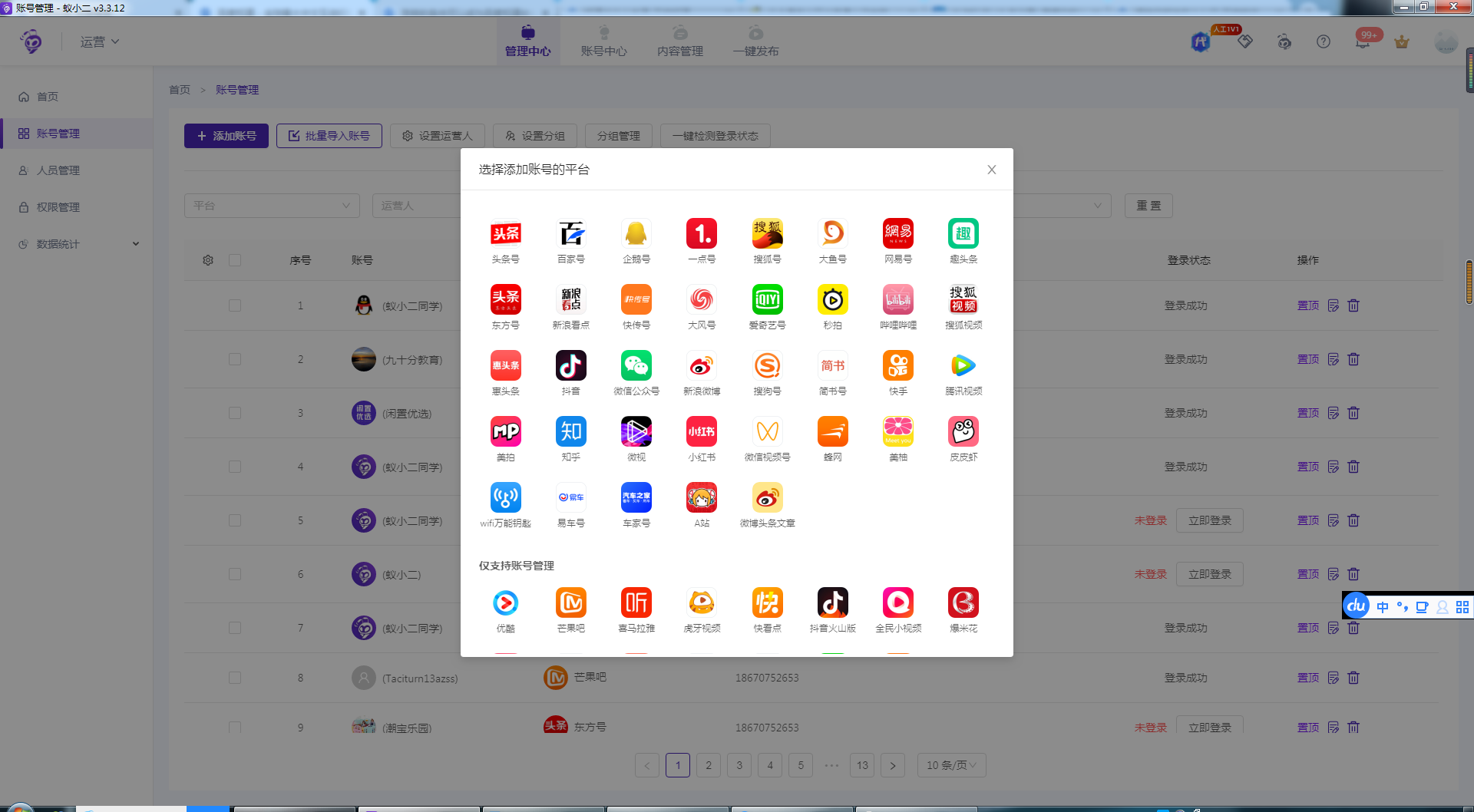This screenshot has width=1474, height=812.
Task: Choose the 百家号 platform icon
Action: click(x=571, y=233)
